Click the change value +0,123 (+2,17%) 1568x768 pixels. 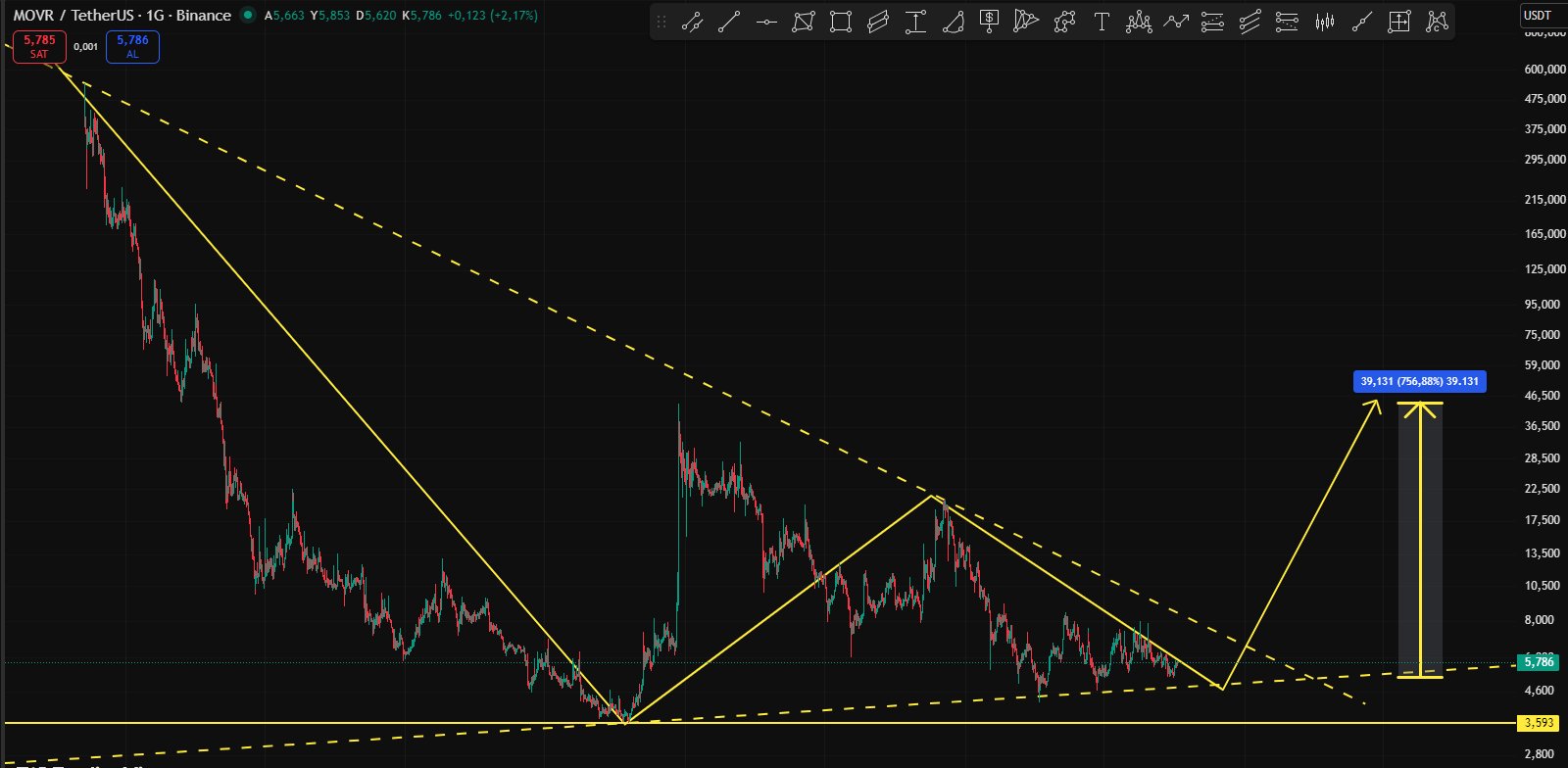tap(493, 16)
